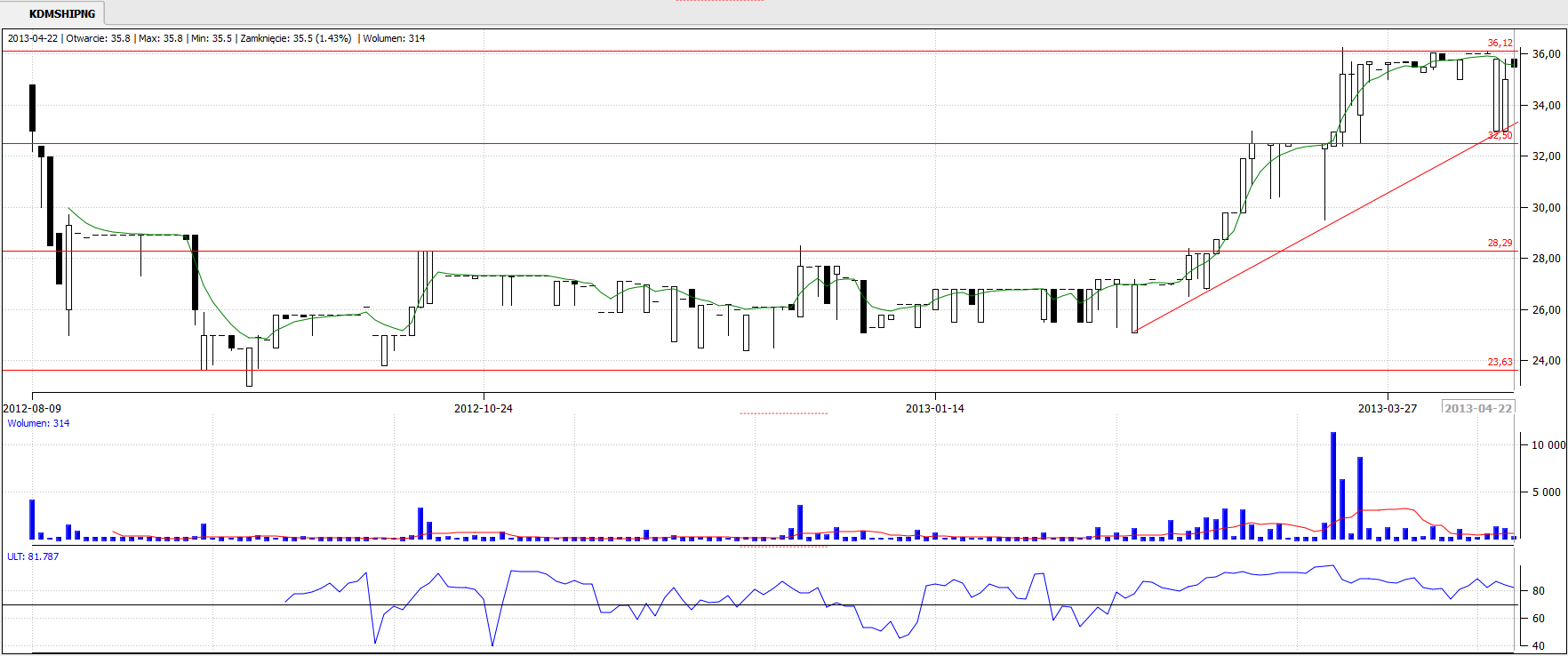Click the tallest blue volume bar
This screenshot has height=656, width=1568.
tap(1333, 486)
